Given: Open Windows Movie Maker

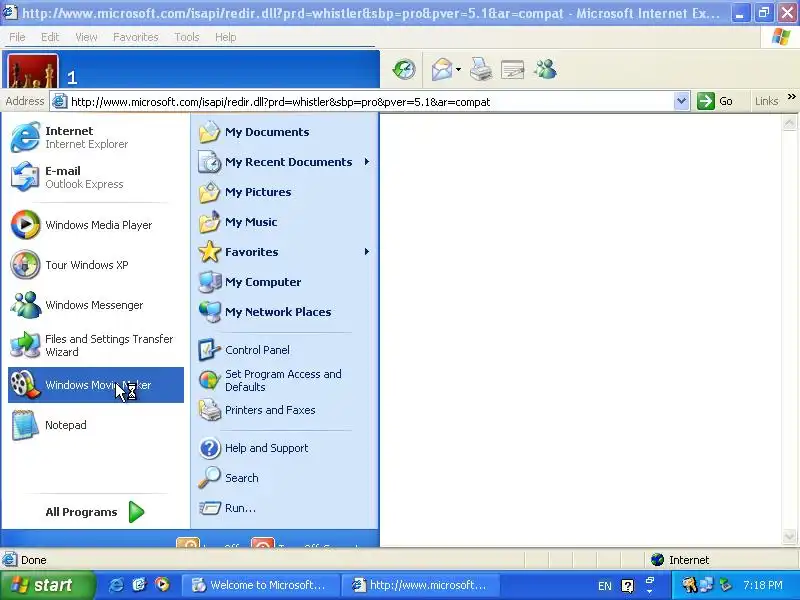Looking at the screenshot, I should (96, 385).
